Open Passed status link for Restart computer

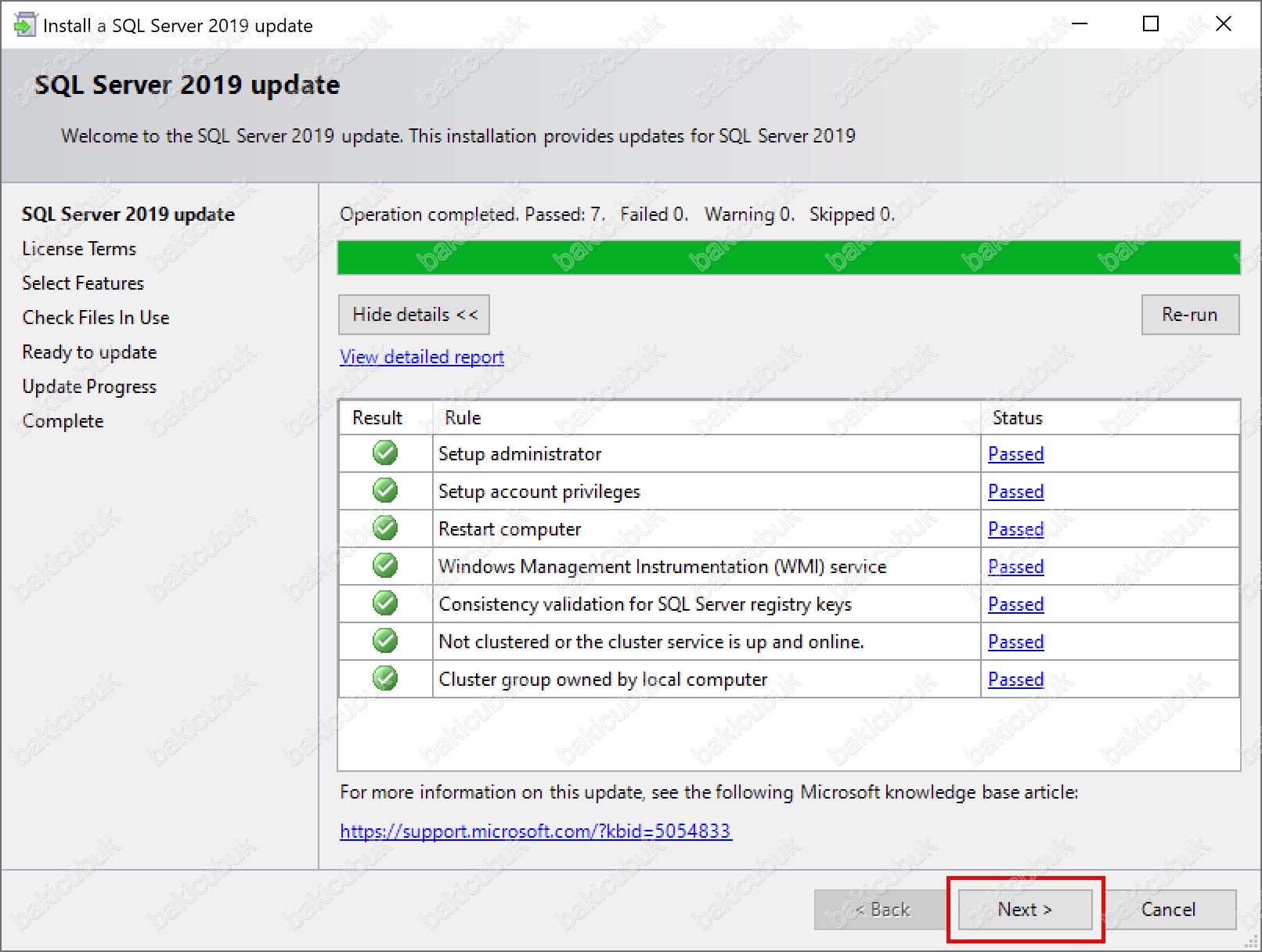tap(1016, 529)
